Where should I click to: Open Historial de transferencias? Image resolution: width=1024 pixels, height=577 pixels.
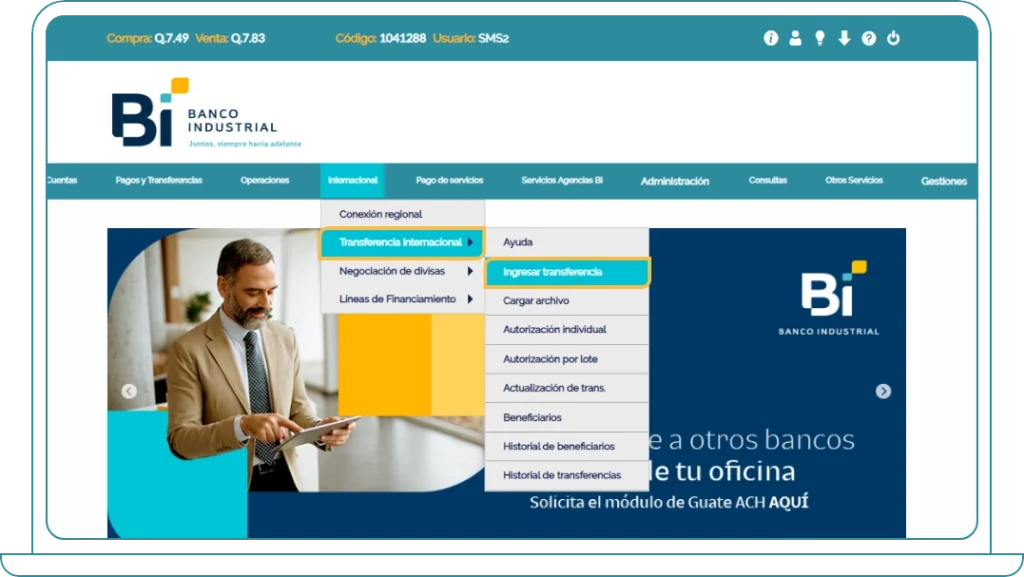(565, 475)
